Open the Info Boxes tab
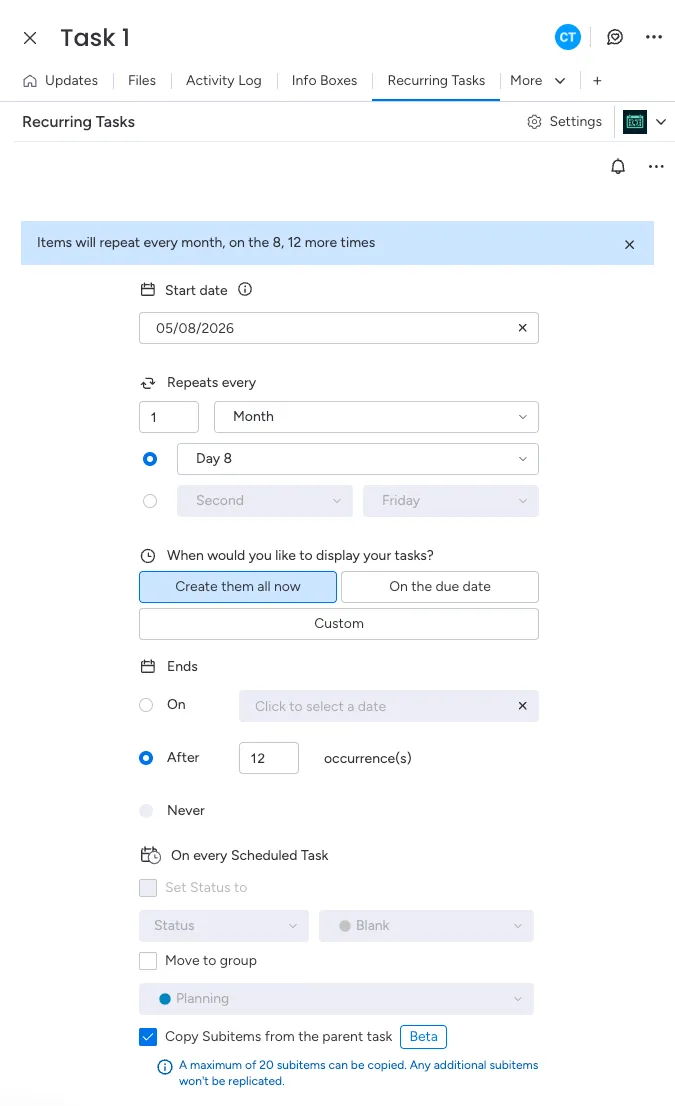This screenshot has width=675, height=1106. tap(324, 81)
